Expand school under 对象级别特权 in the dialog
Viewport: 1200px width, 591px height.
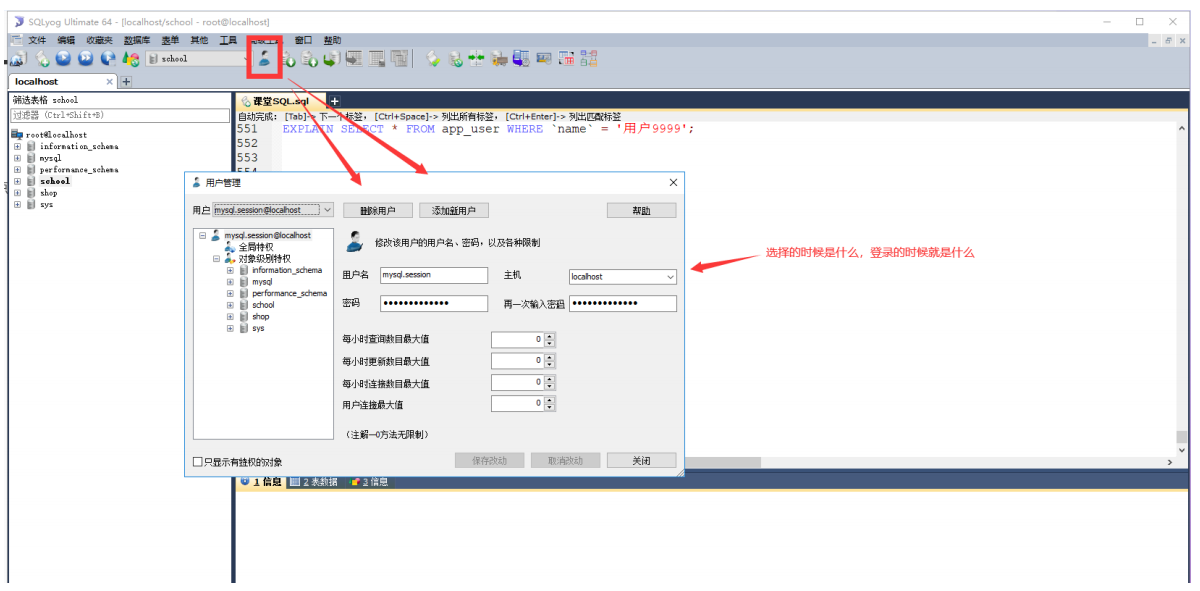[230, 305]
